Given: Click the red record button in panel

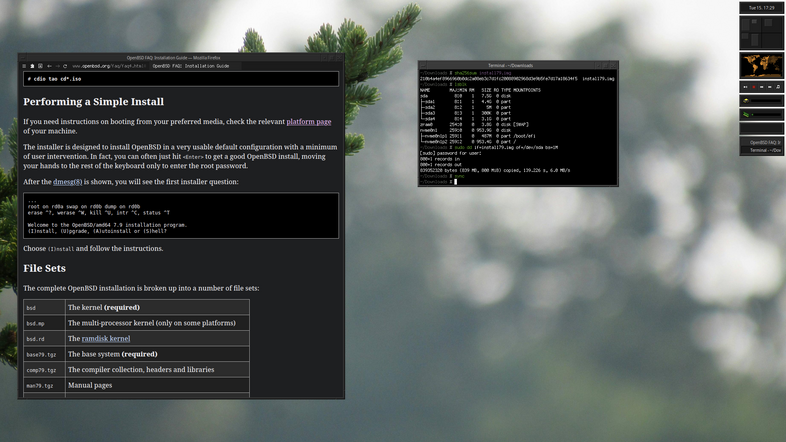Looking at the screenshot, I should 753,87.
